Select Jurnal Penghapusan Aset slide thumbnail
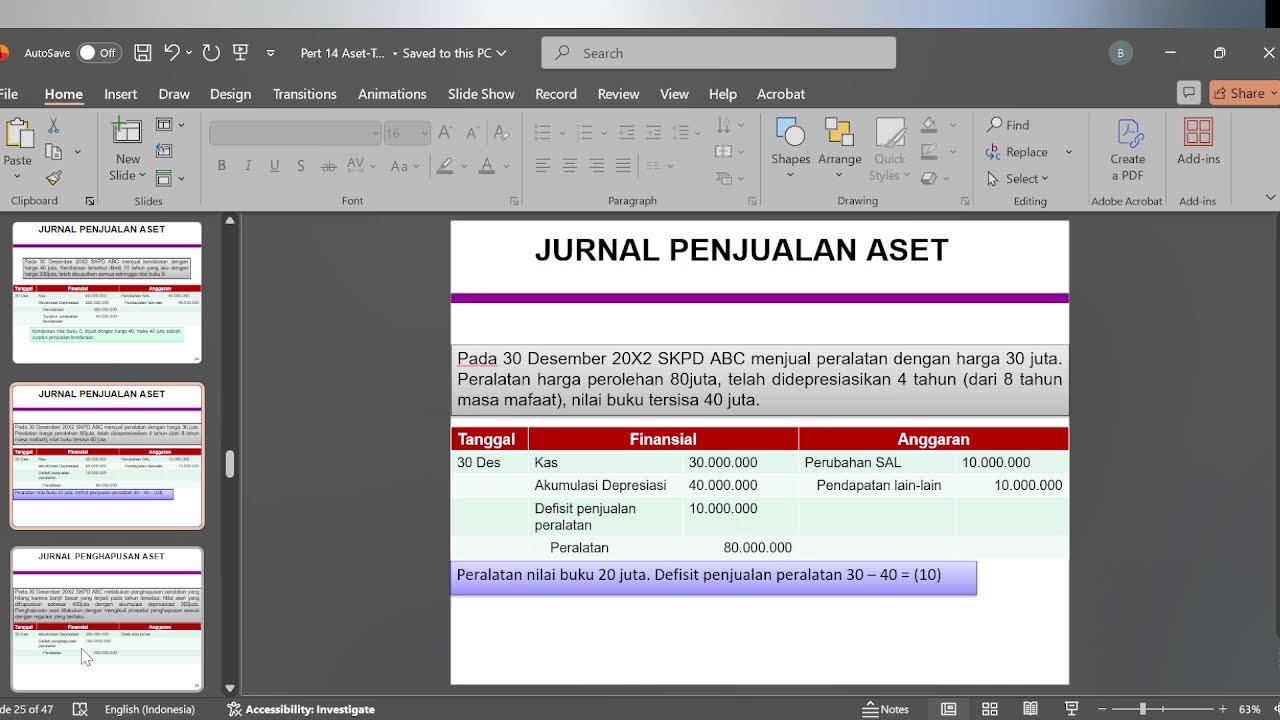Screen dimensions: 1280x720 [x=107, y=619]
